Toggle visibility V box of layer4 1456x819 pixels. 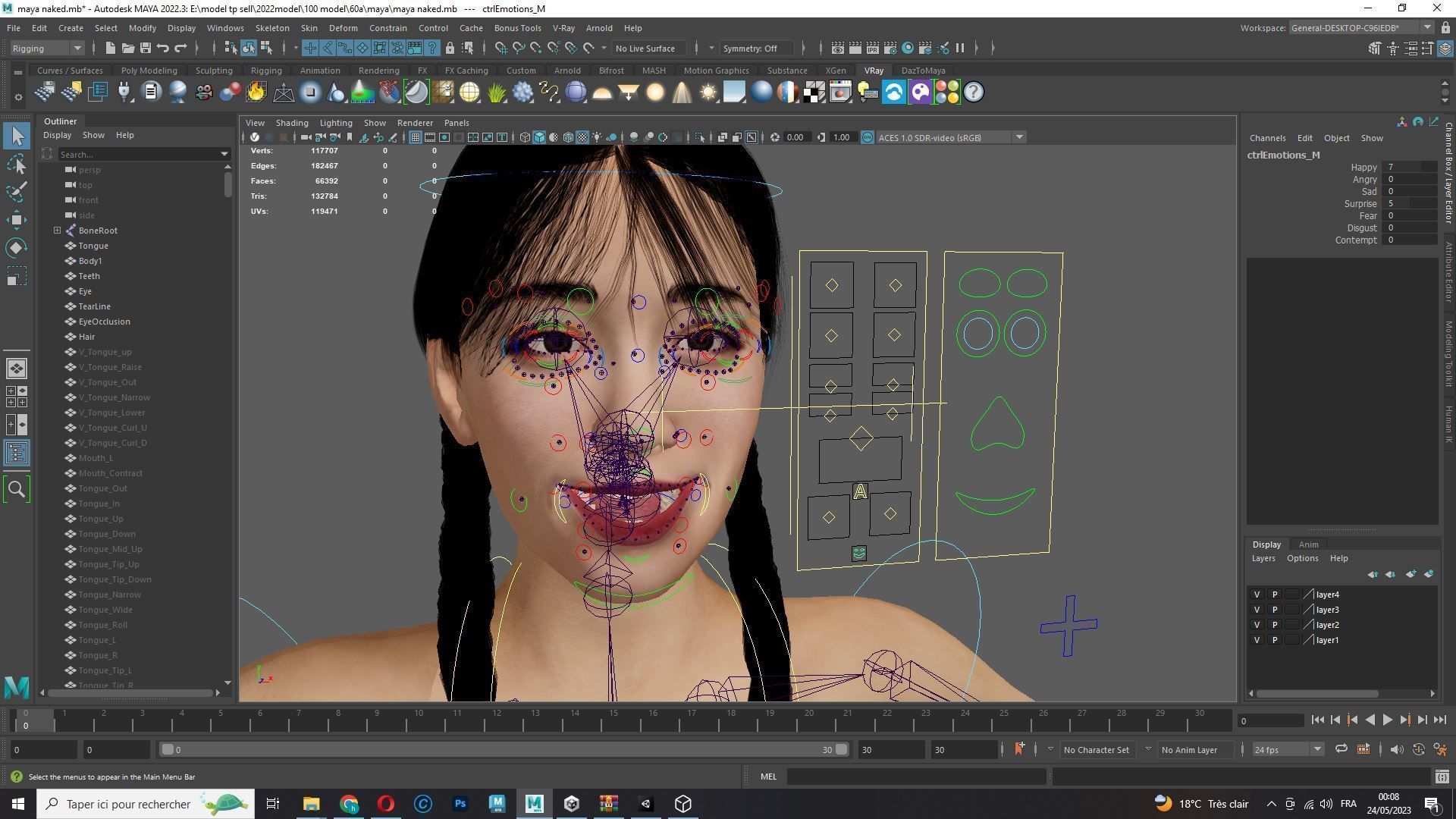coord(1257,595)
